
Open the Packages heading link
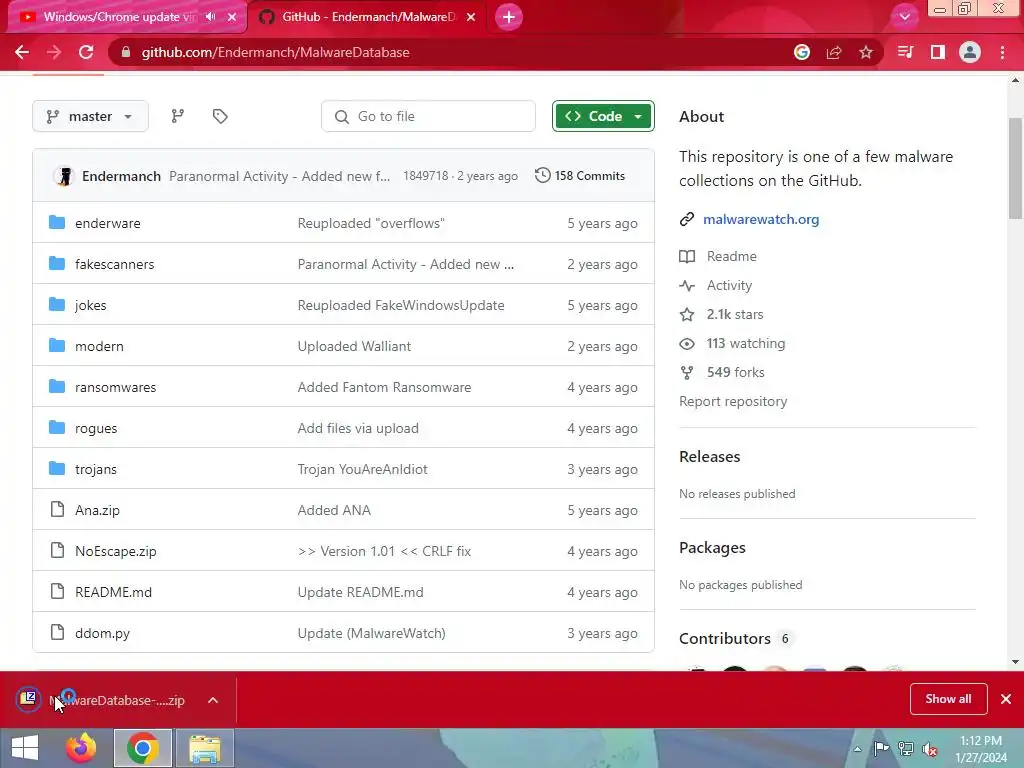point(712,548)
